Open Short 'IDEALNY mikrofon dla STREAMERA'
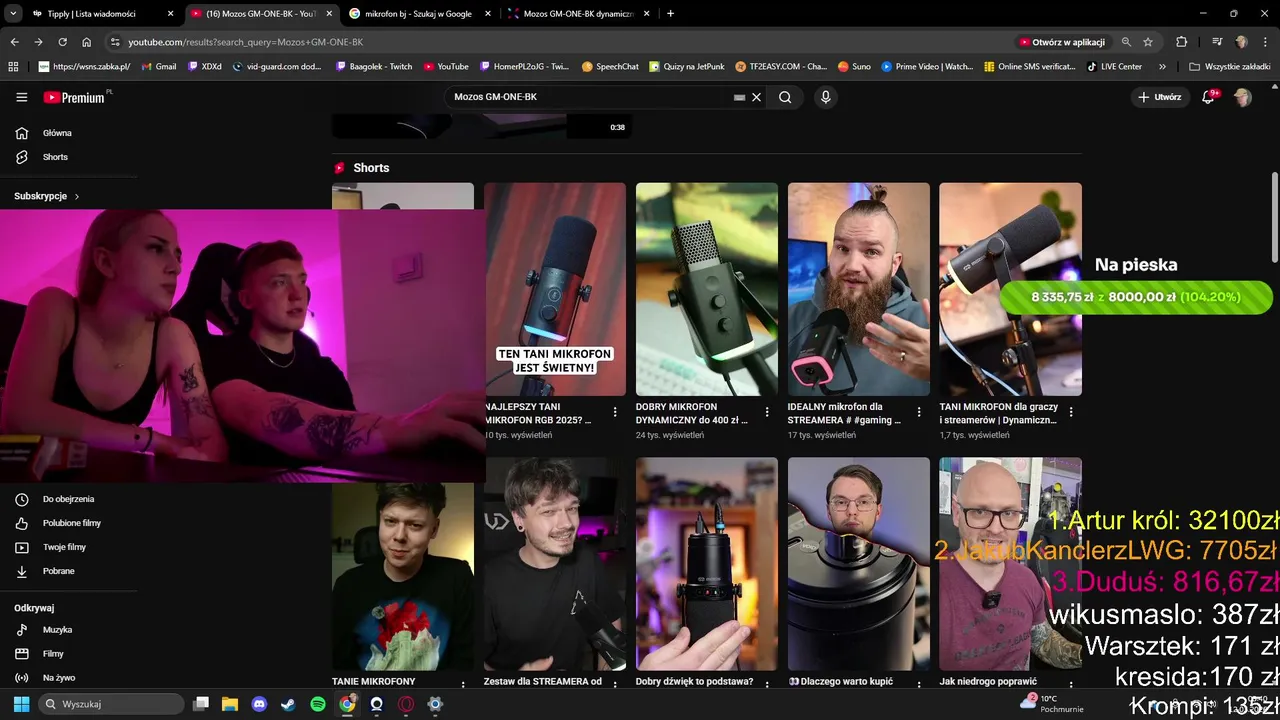The width and height of the screenshot is (1280, 720). 858,289
